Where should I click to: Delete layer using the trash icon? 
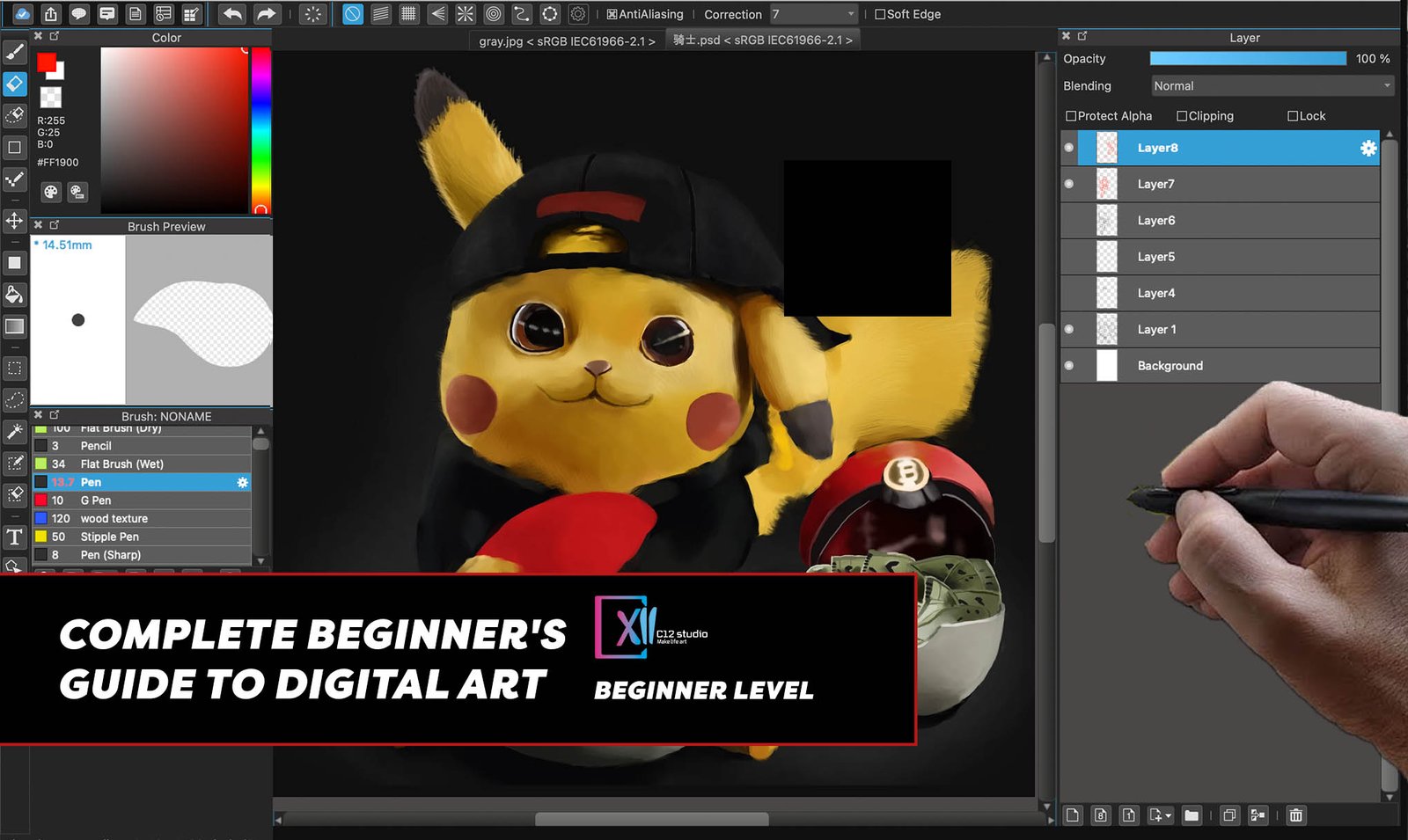(x=1295, y=815)
